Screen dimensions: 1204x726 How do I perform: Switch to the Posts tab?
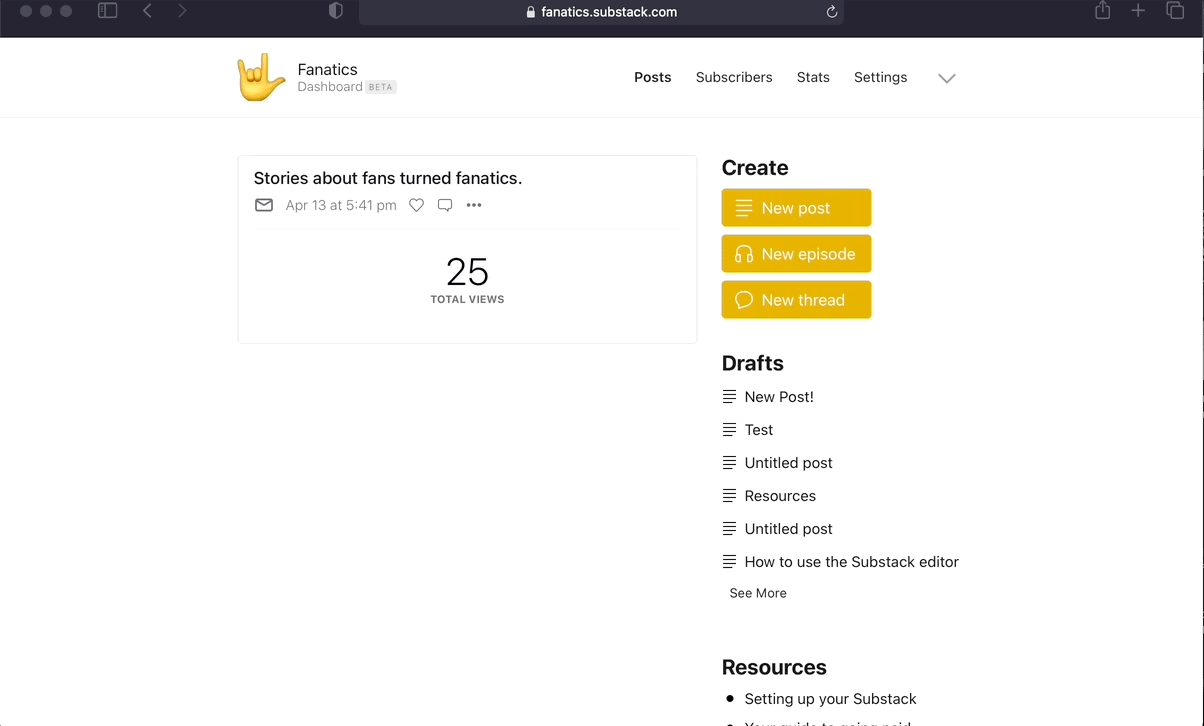653,77
